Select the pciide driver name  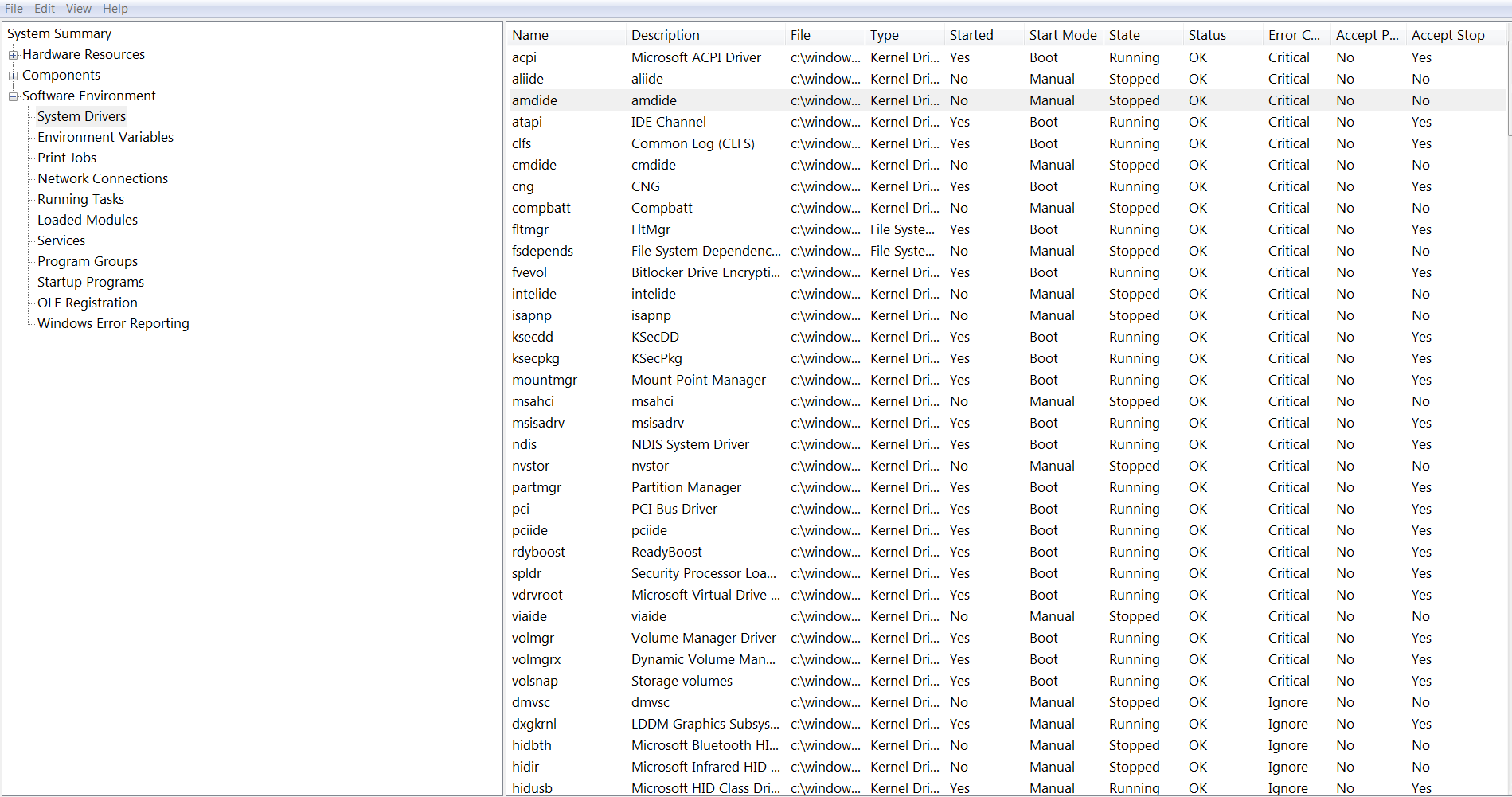(x=529, y=530)
